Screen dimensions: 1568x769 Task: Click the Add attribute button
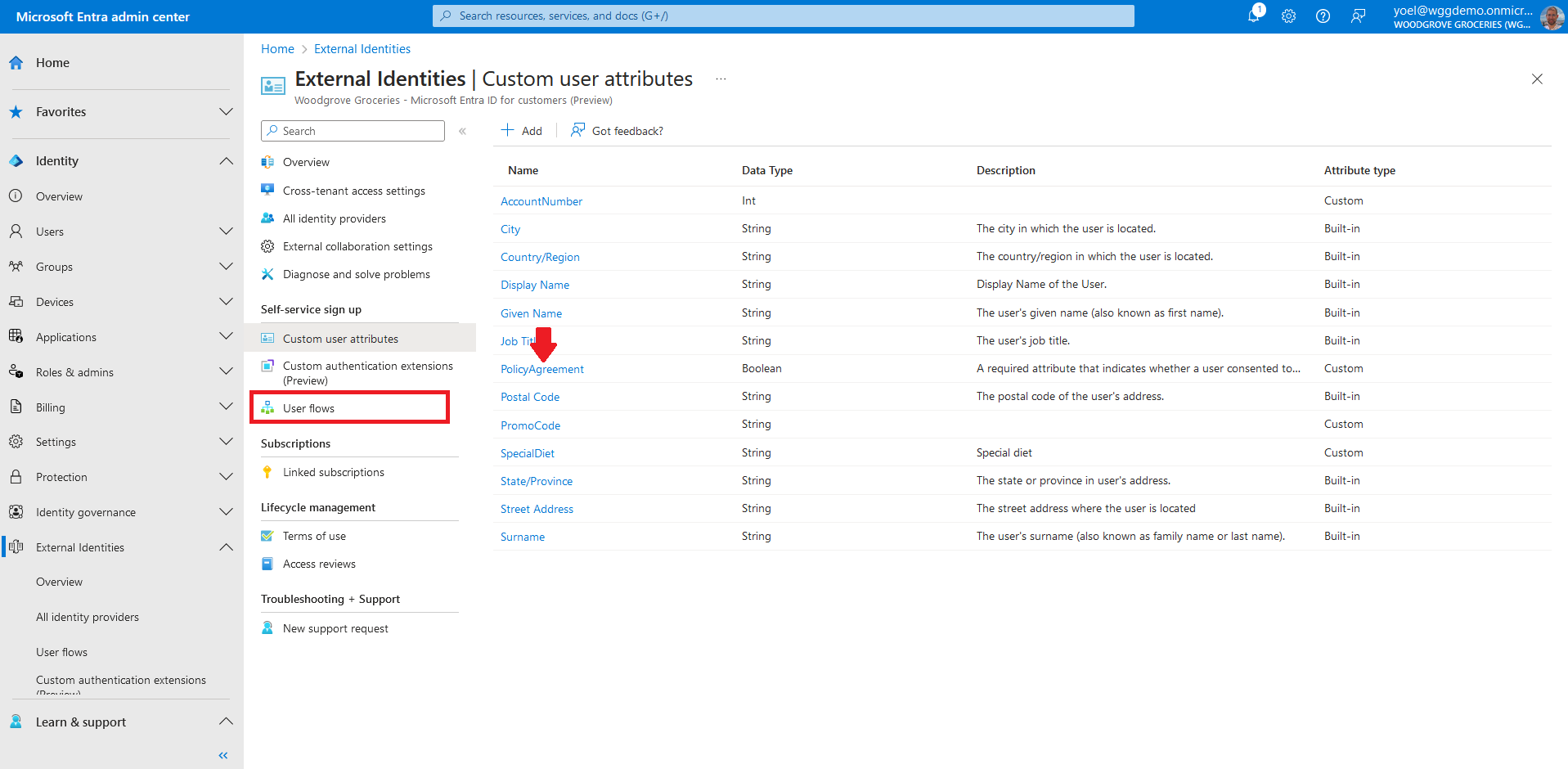(x=521, y=131)
